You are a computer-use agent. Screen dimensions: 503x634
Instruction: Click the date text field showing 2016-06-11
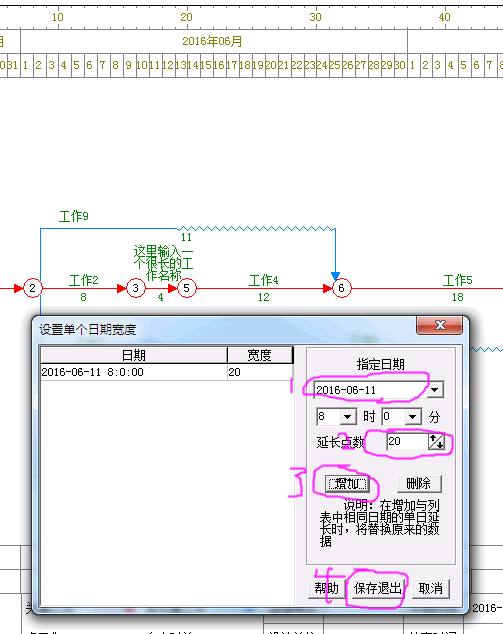pos(370,390)
